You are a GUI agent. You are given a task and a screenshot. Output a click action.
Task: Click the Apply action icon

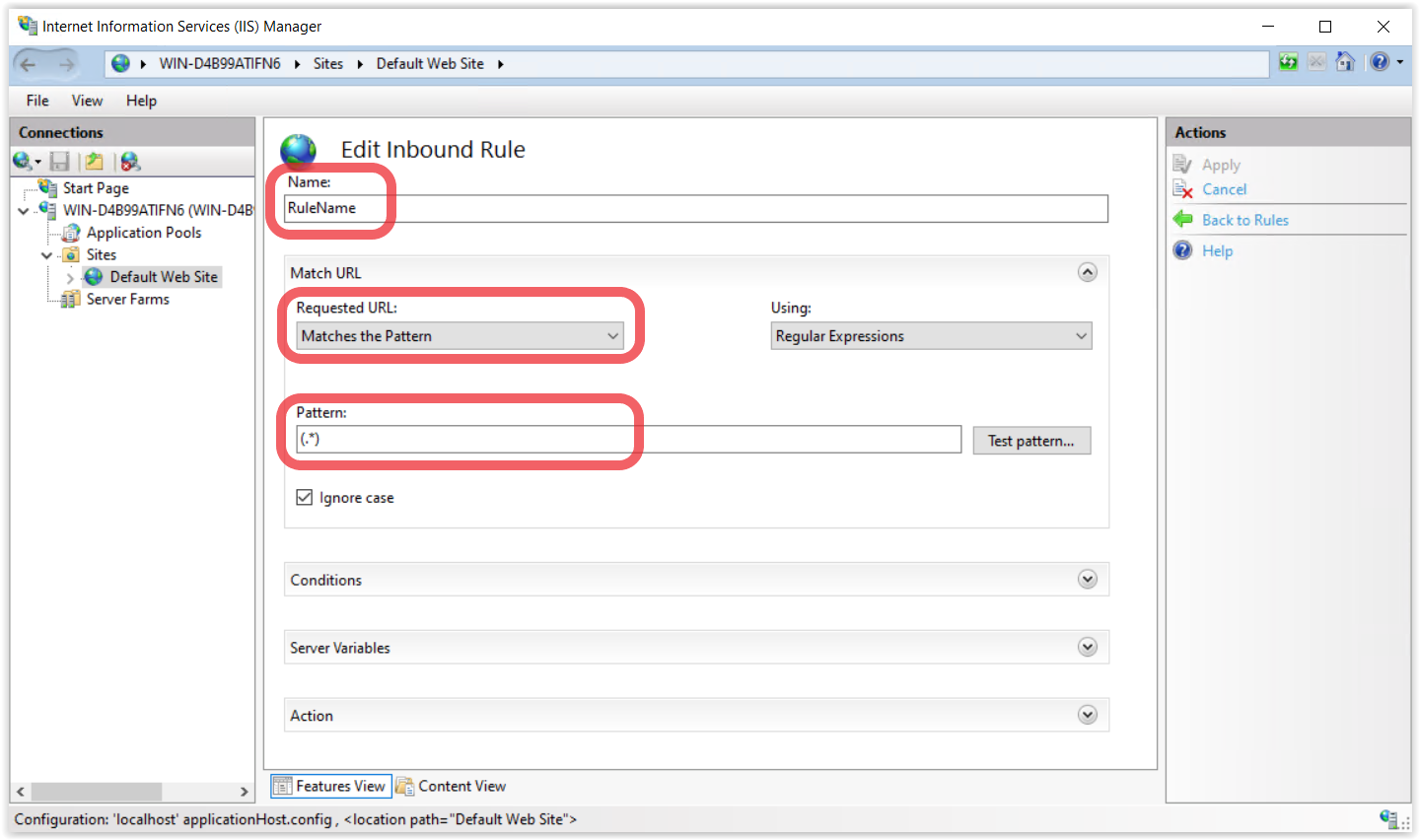pos(1183,165)
